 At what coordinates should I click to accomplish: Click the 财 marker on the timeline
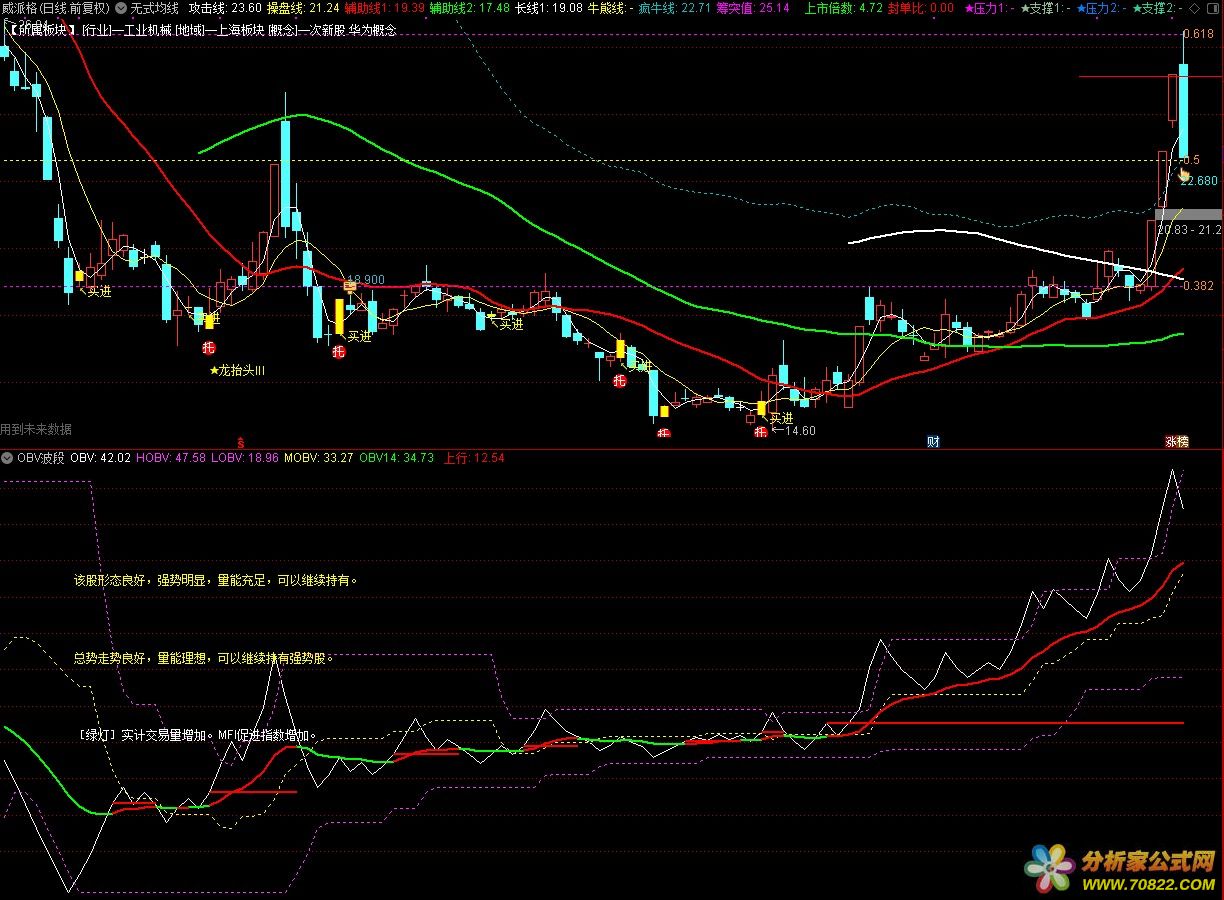[933, 441]
